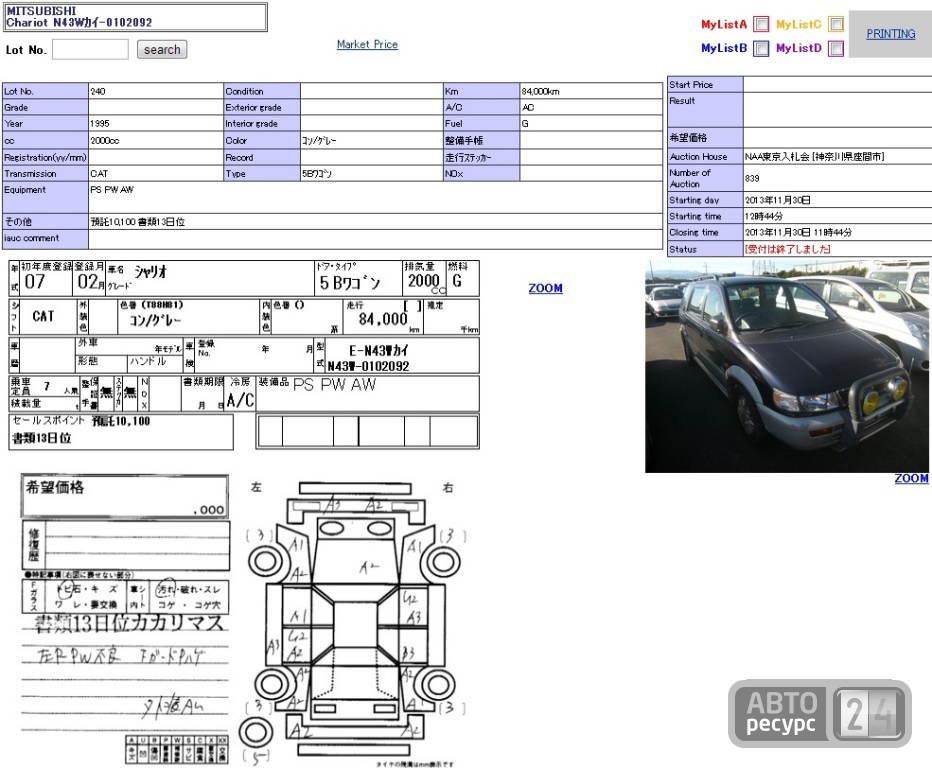
Task: Select the 'Start Price' label
Action: tap(691, 85)
